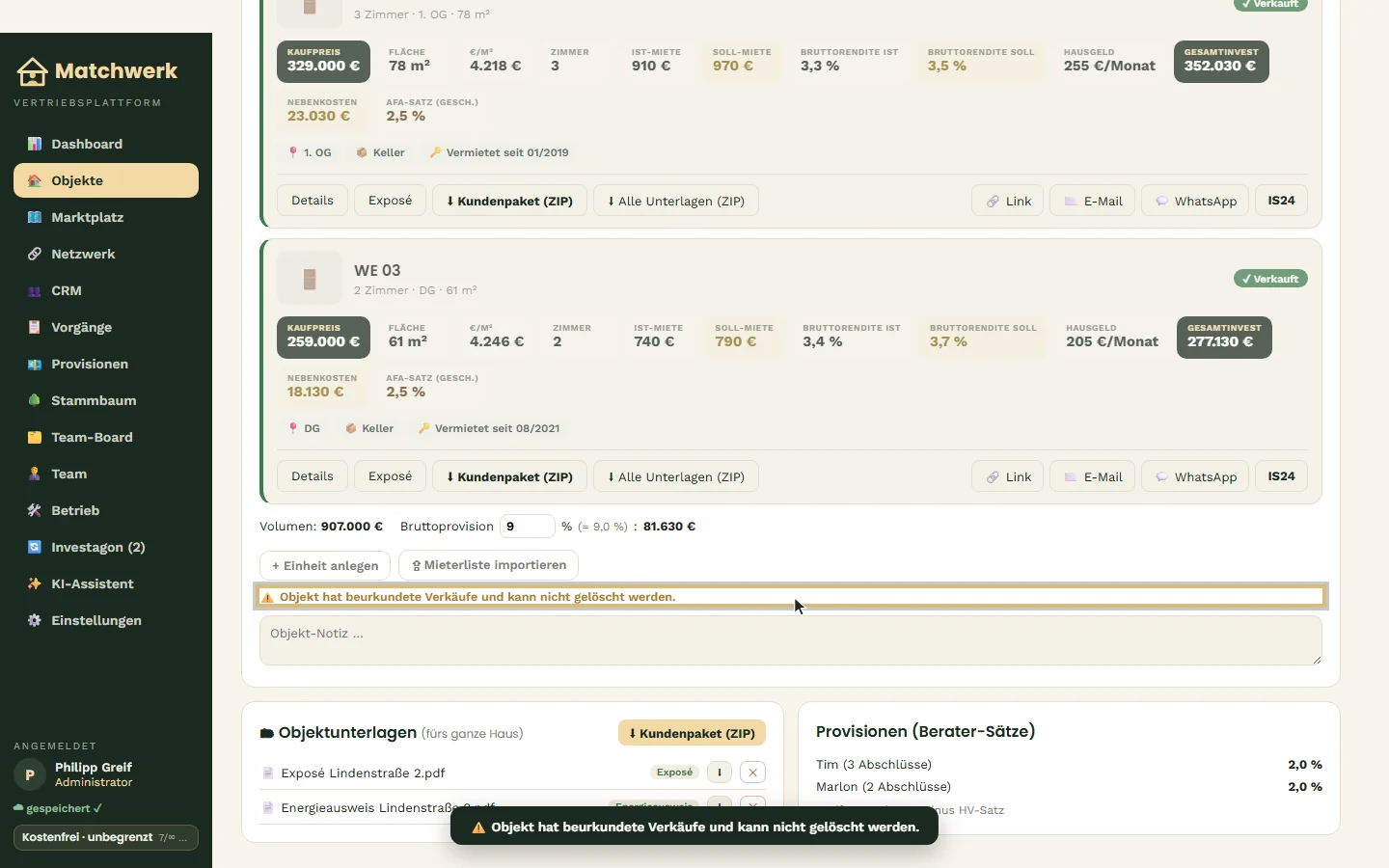This screenshot has height=868, width=1389.
Task: Show Vorgänge in the sidebar
Action: click(106, 327)
